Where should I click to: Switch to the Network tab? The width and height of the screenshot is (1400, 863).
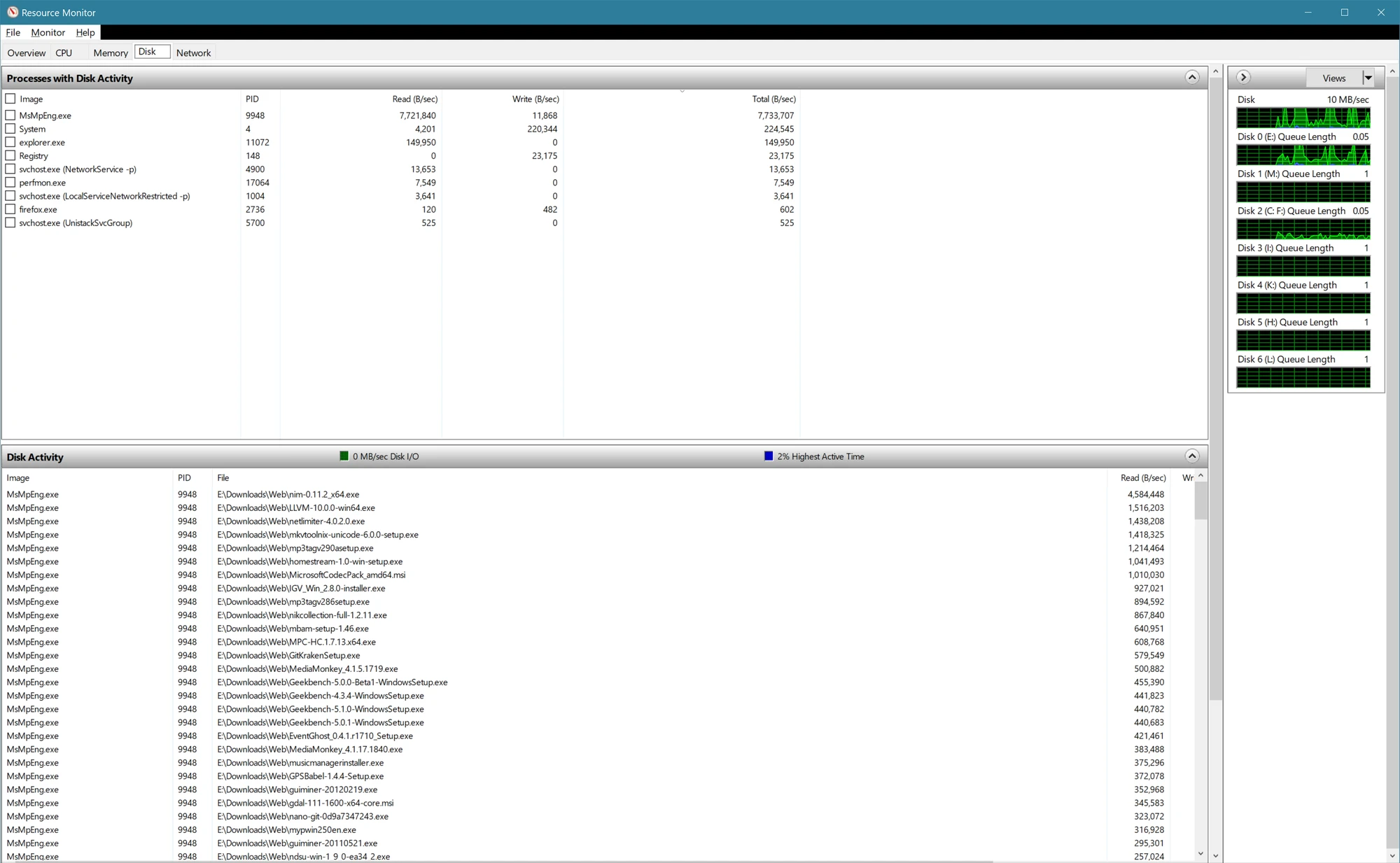[193, 52]
